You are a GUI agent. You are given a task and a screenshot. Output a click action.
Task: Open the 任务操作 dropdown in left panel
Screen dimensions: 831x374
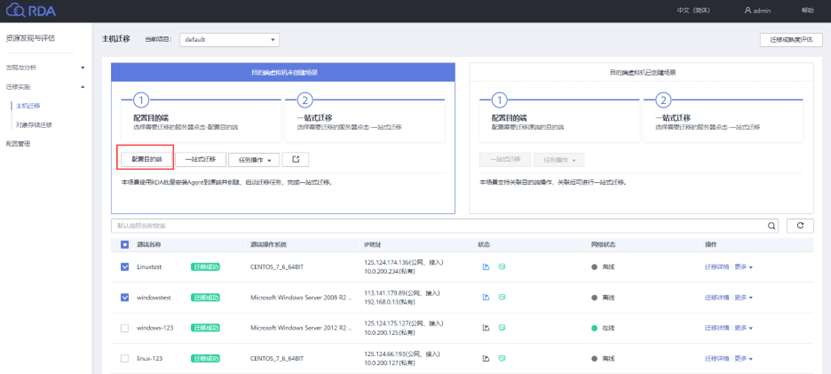pos(254,159)
